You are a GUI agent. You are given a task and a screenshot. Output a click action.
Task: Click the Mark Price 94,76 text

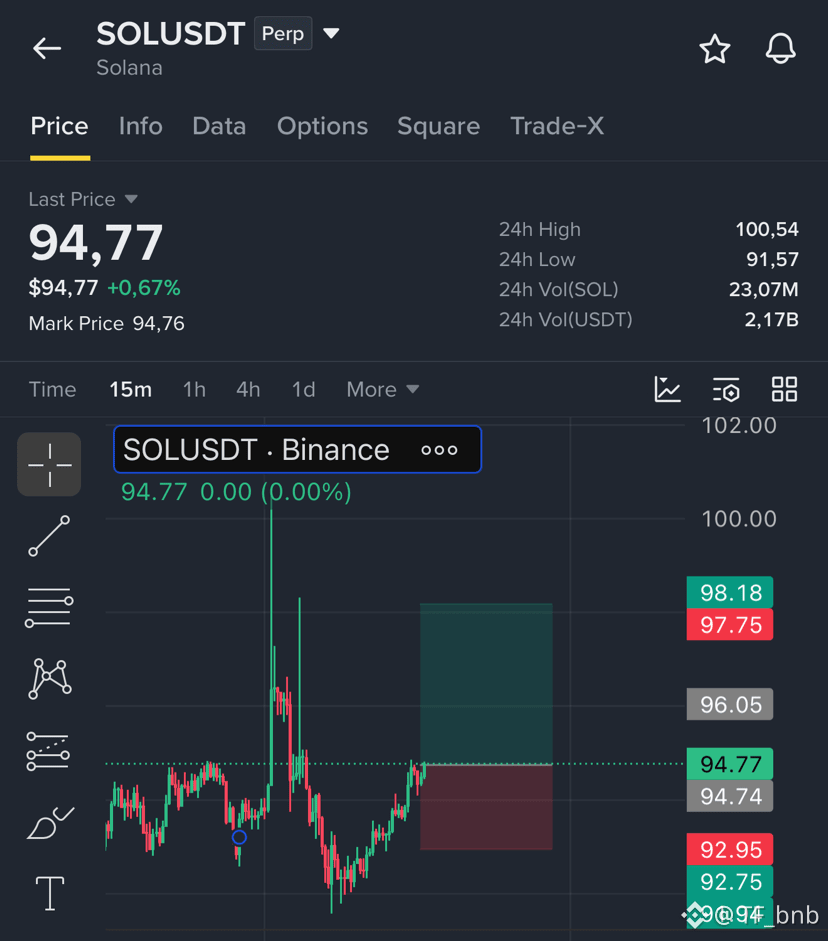click(107, 323)
